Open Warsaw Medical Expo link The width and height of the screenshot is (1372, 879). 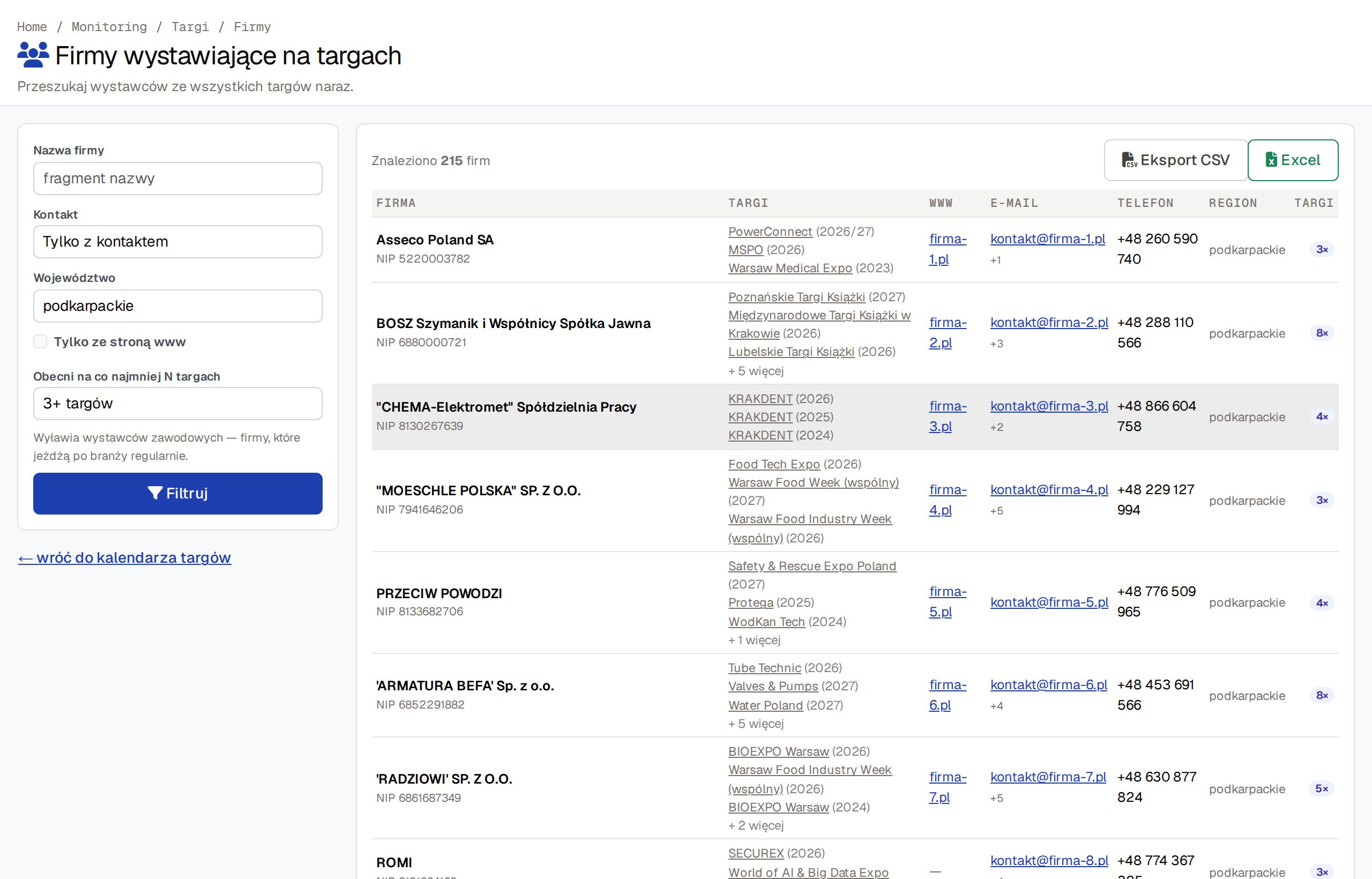click(x=790, y=269)
